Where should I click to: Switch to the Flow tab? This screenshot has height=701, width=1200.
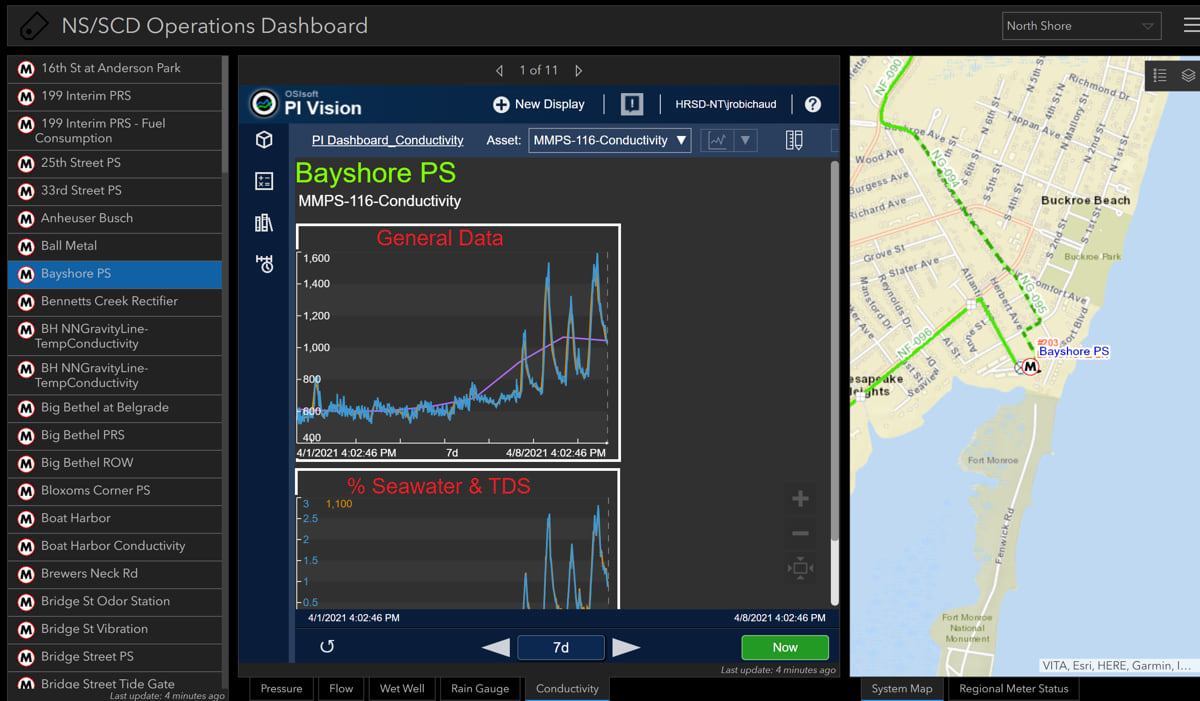(x=341, y=688)
